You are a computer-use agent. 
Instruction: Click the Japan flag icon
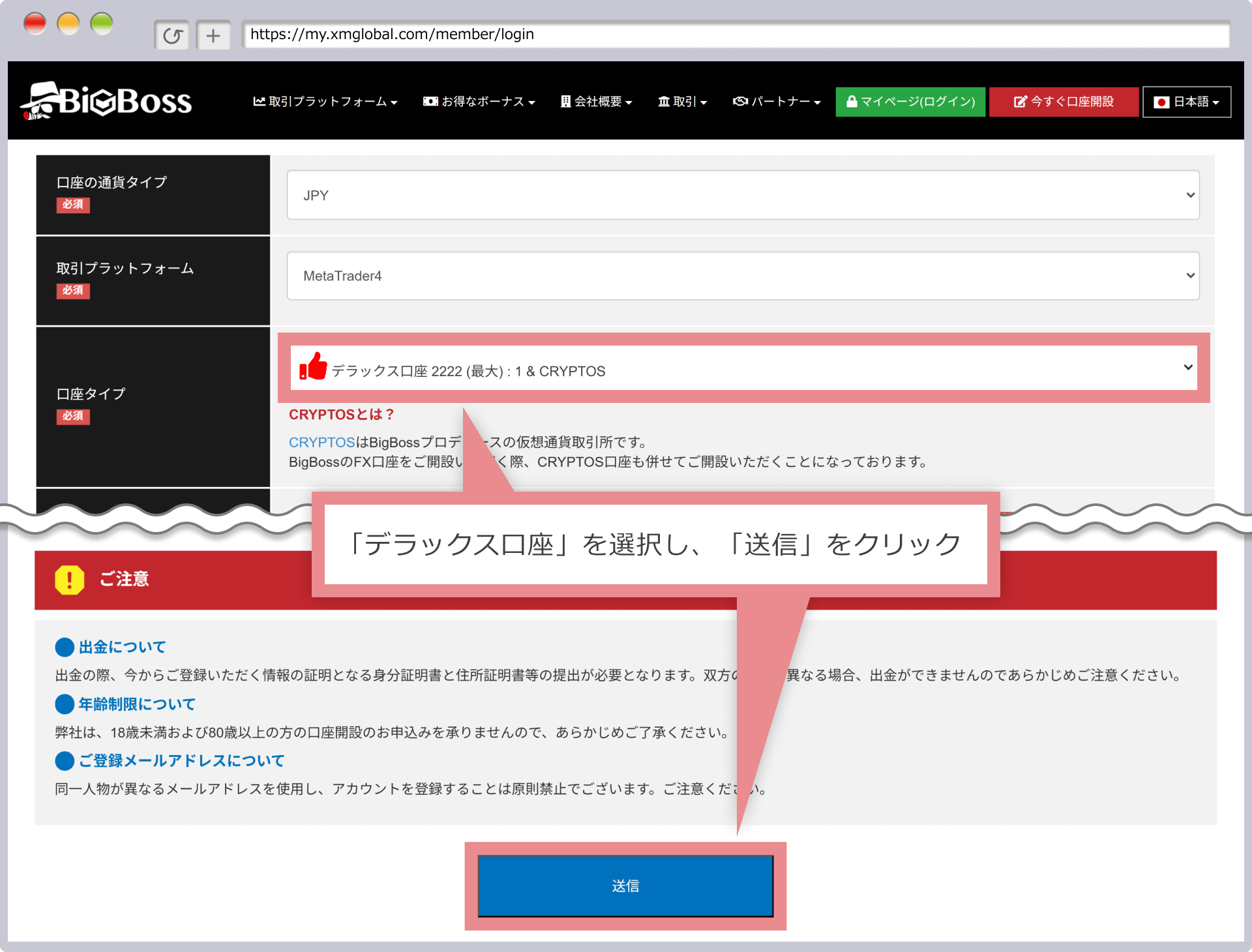coord(1161,102)
